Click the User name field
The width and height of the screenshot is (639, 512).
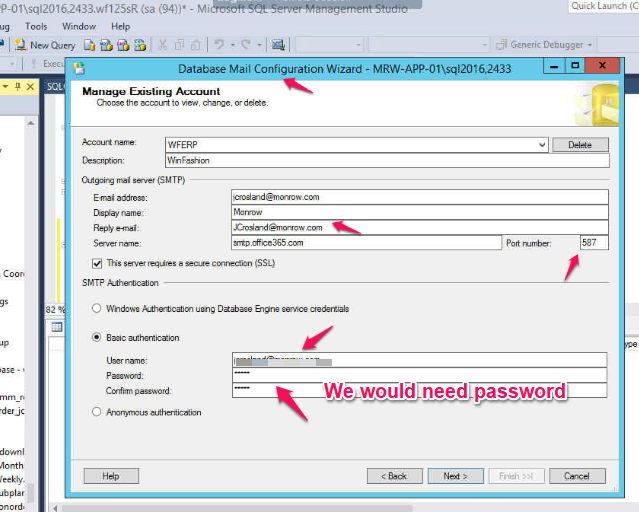click(419, 360)
